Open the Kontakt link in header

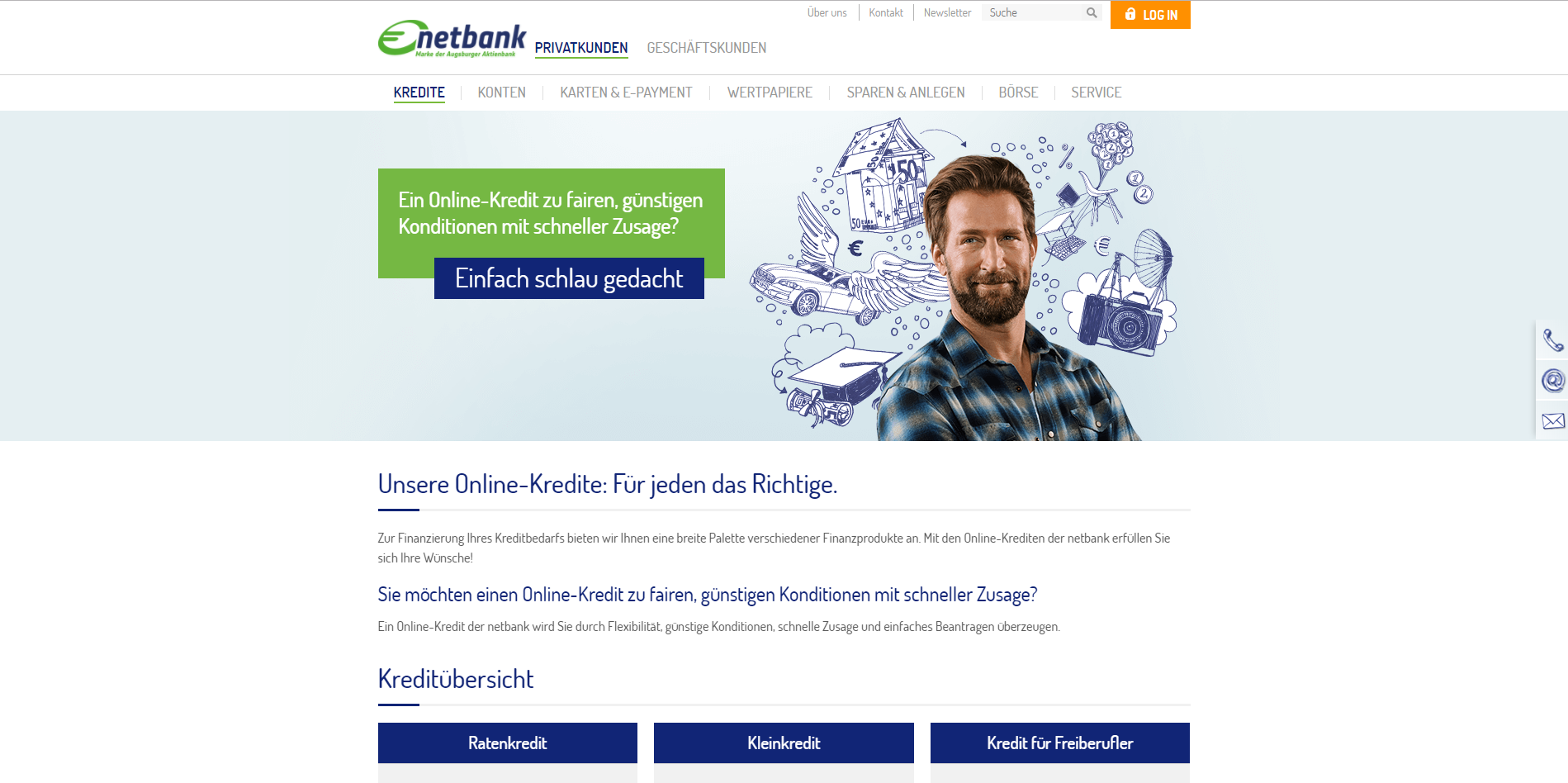pyautogui.click(x=886, y=12)
